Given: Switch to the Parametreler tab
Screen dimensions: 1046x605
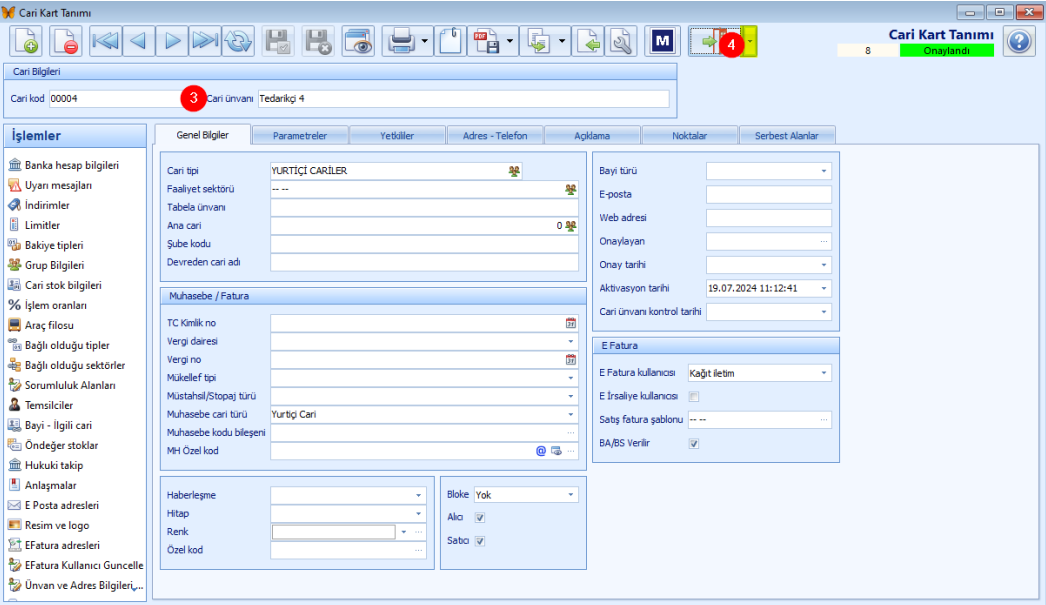Looking at the screenshot, I should 300,135.
